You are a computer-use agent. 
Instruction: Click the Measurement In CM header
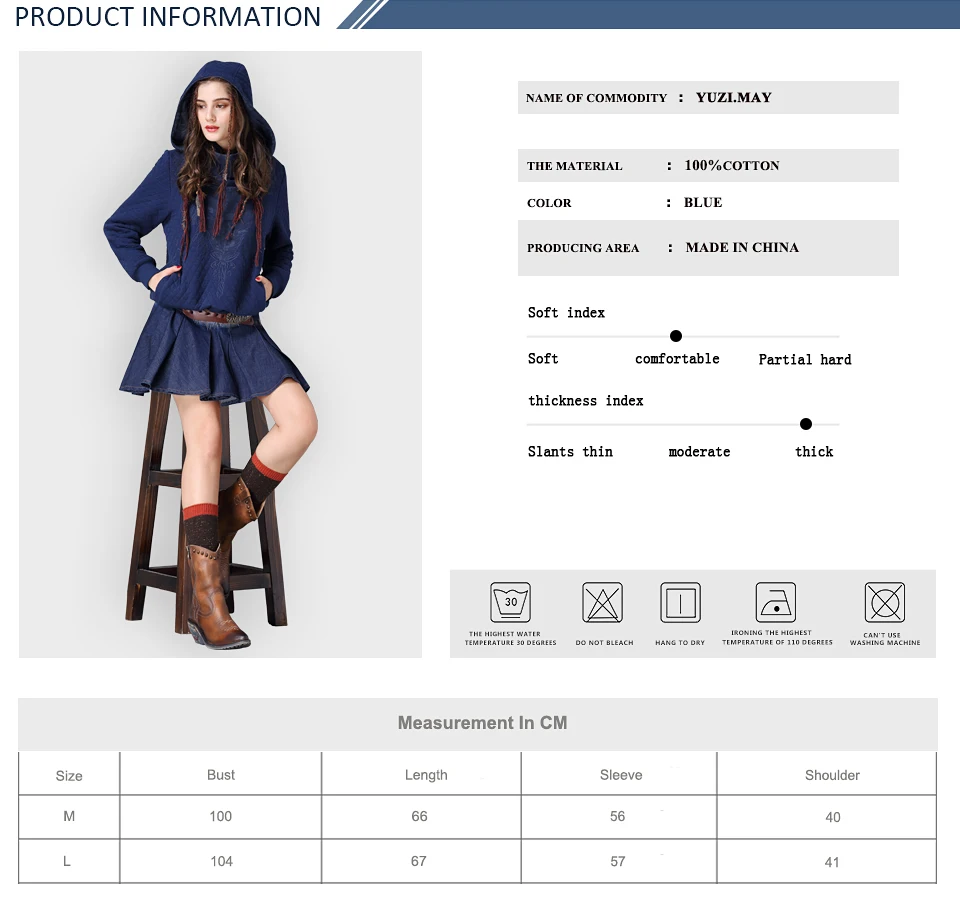(x=482, y=723)
